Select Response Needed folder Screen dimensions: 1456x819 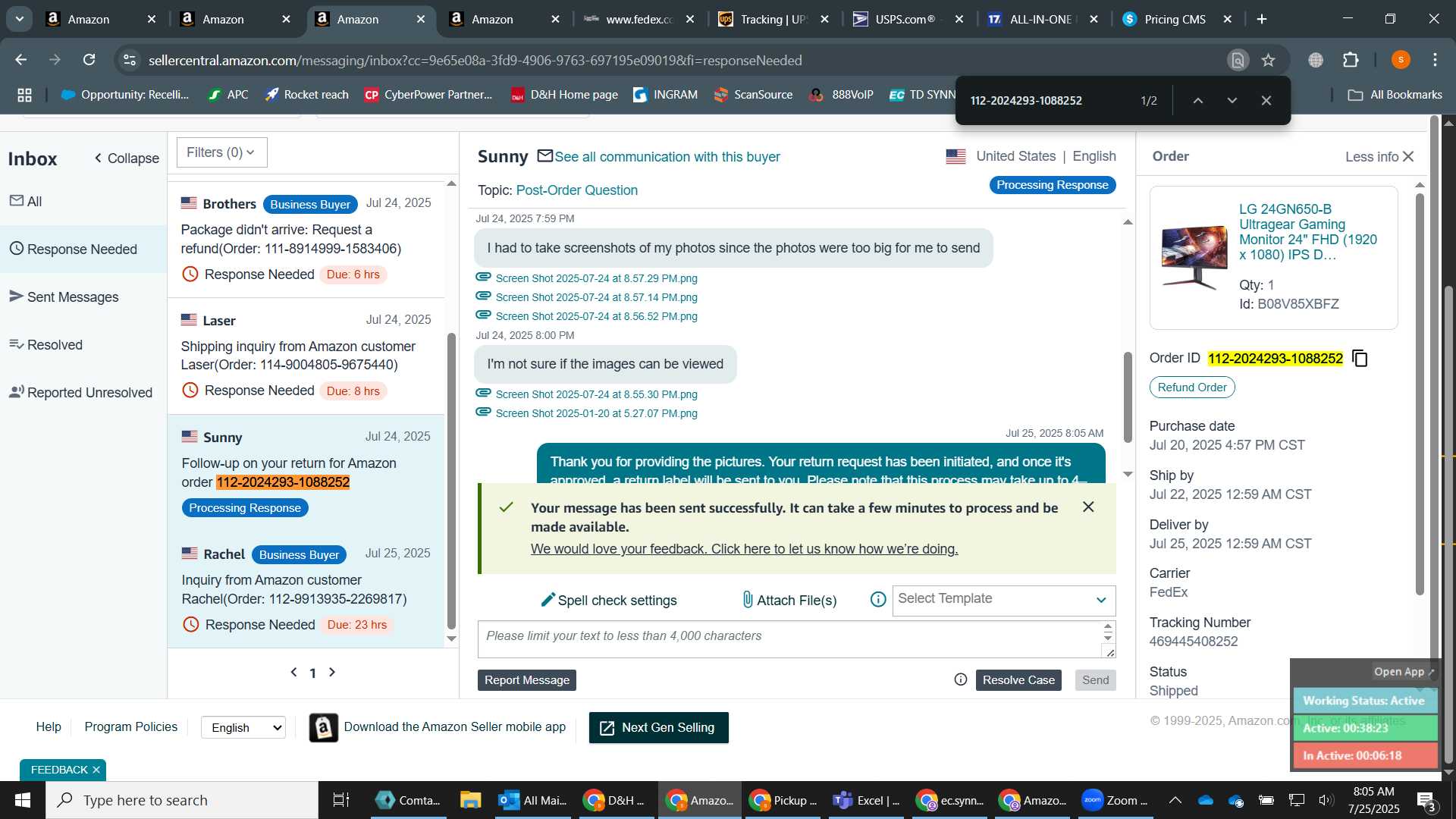(x=83, y=249)
